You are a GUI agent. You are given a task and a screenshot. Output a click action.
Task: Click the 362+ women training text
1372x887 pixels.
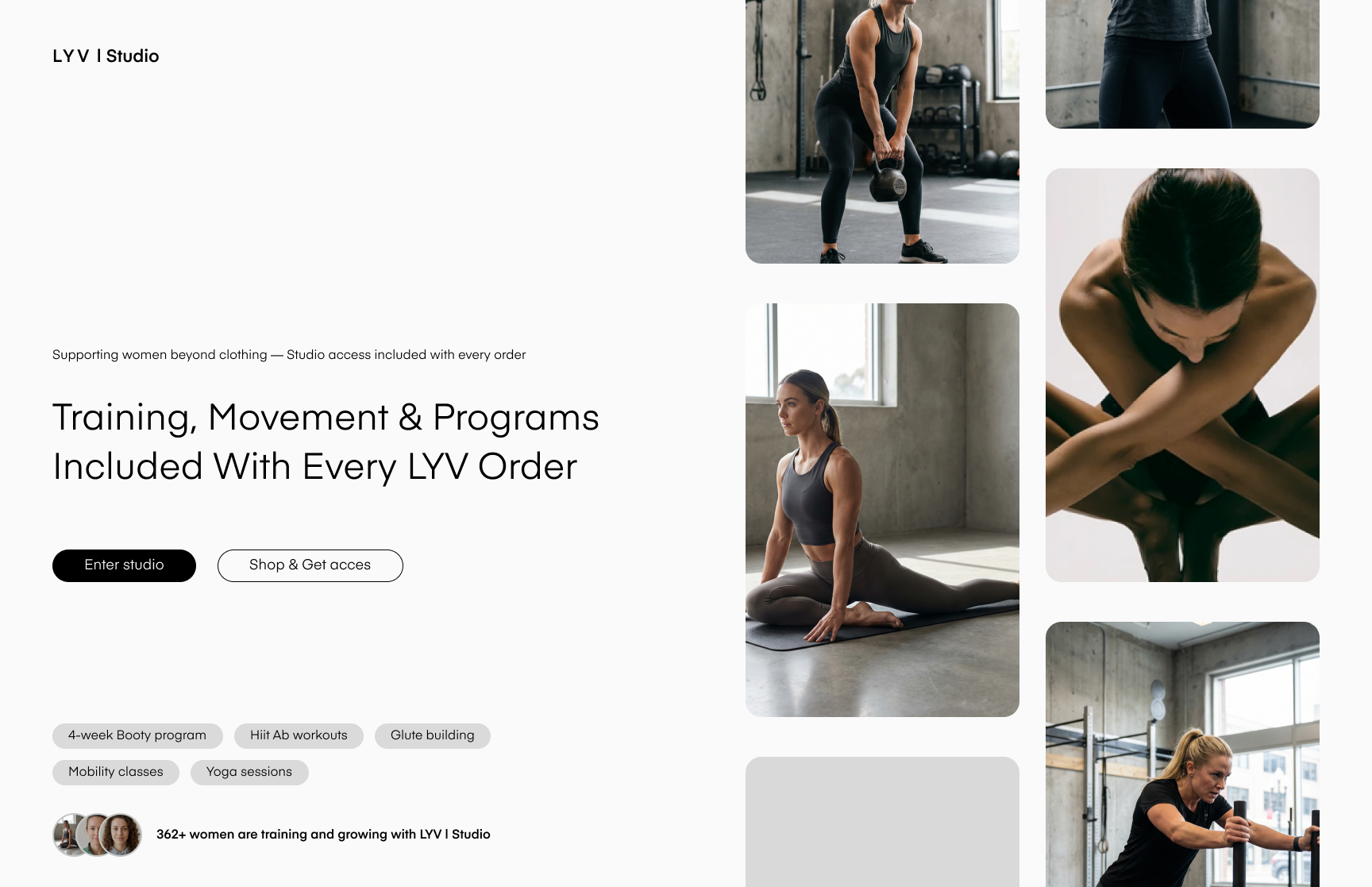point(323,835)
